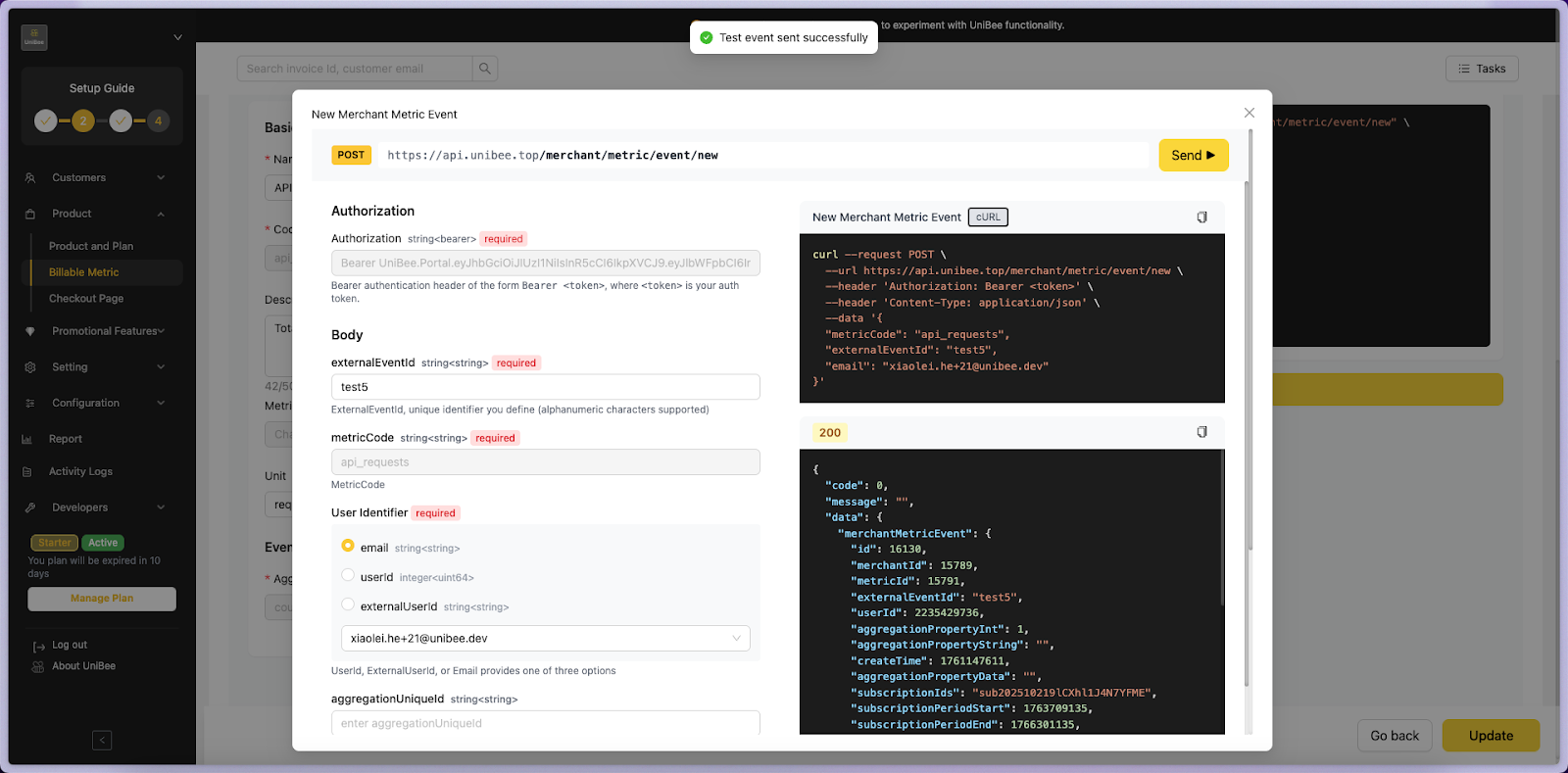
Task: Click the Tasks button
Action: [1482, 69]
